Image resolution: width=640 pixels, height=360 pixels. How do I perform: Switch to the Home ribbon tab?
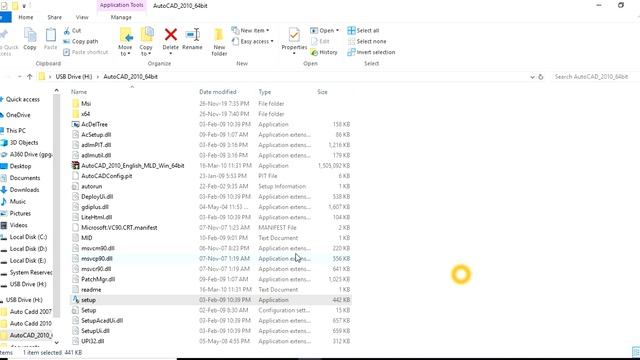pos(26,17)
